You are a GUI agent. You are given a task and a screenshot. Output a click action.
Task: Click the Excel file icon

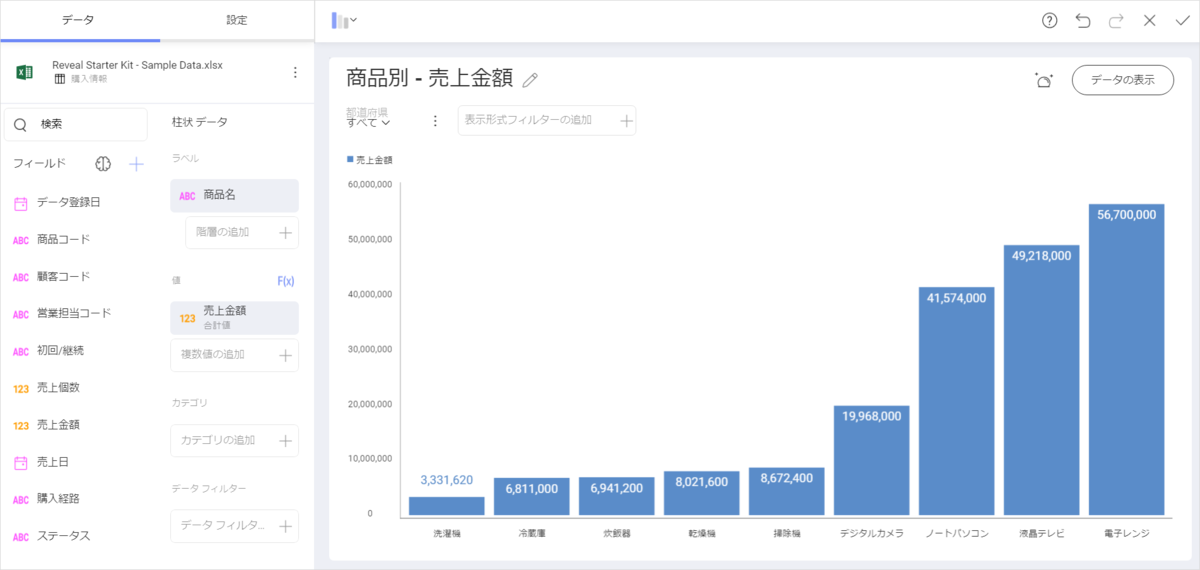(x=25, y=72)
